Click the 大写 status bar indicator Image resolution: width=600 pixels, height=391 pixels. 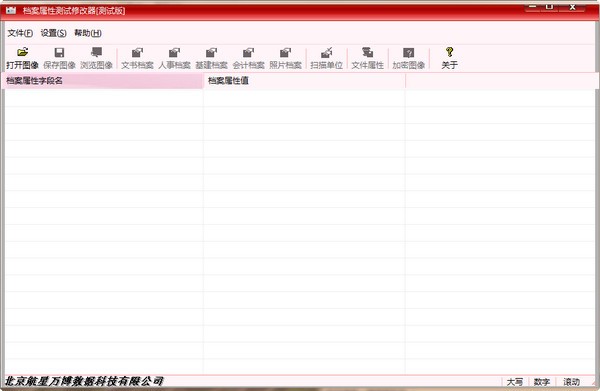tap(515, 381)
